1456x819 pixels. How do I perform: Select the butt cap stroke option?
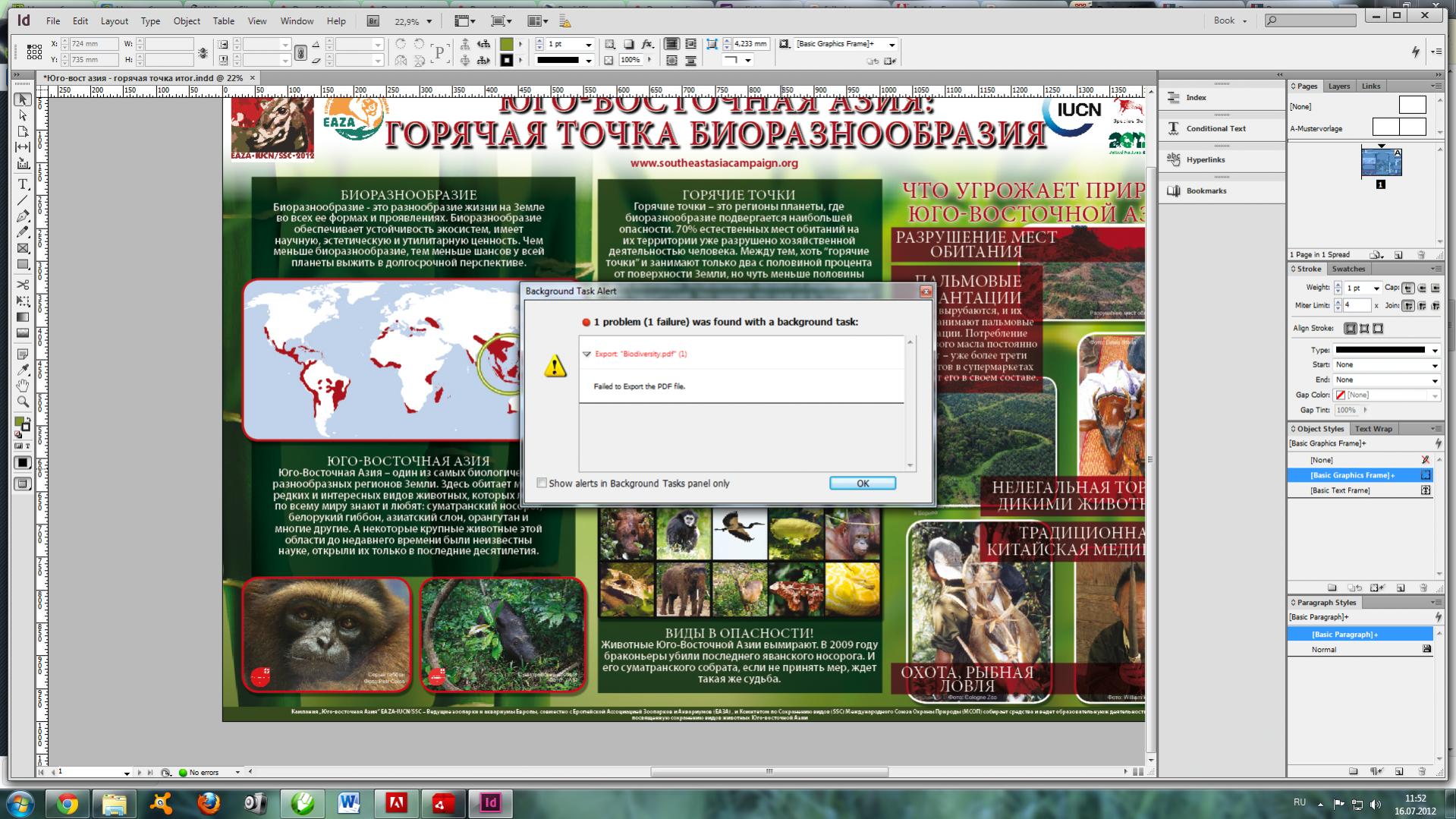tap(1408, 288)
